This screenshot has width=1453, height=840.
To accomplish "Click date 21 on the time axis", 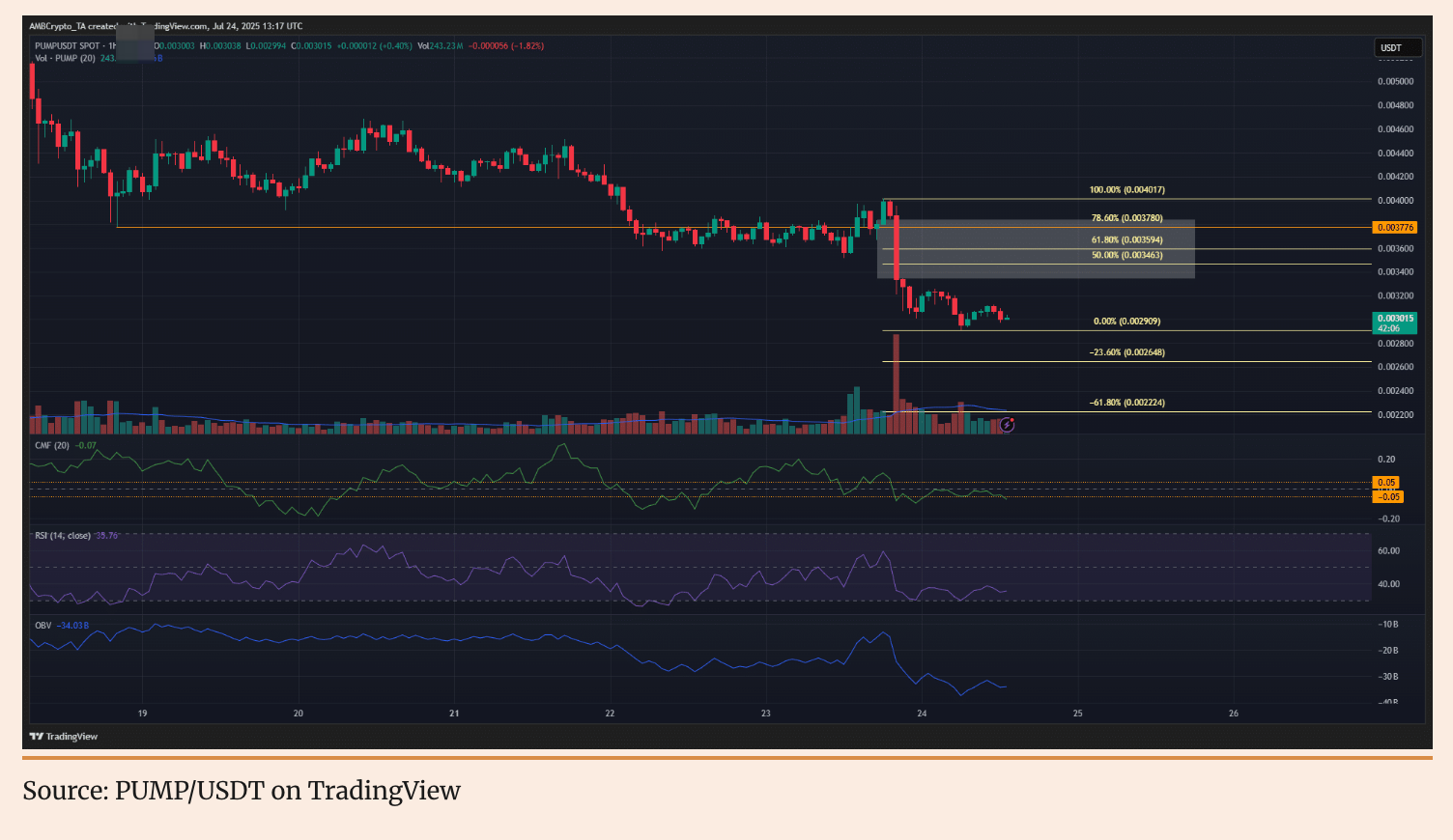I will [454, 714].
